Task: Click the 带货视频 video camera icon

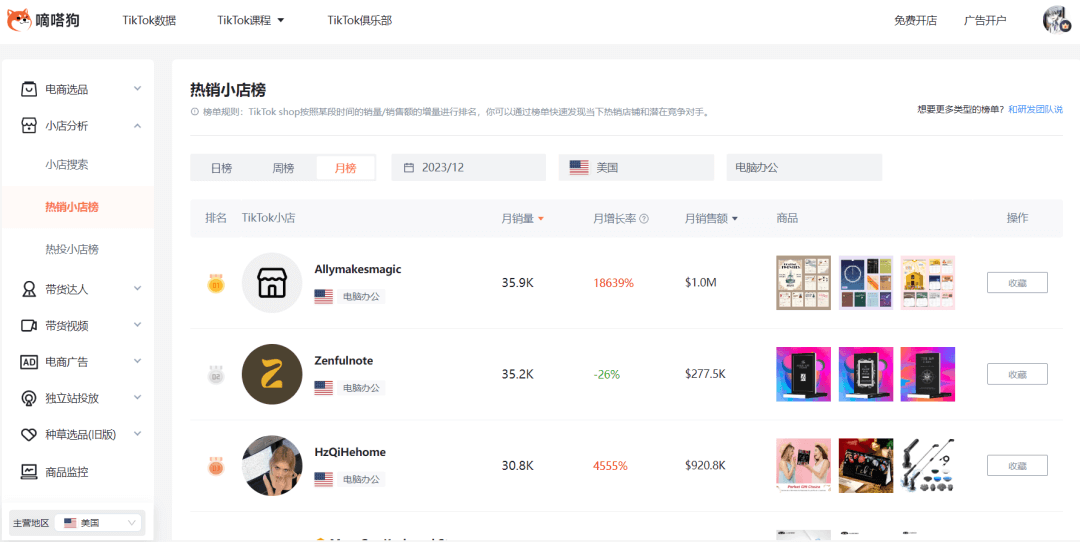Action: (29, 326)
